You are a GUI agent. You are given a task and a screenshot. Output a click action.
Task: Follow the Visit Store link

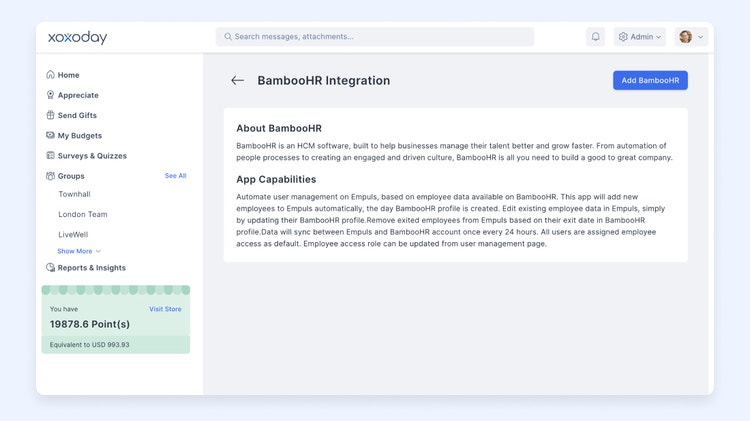point(165,309)
